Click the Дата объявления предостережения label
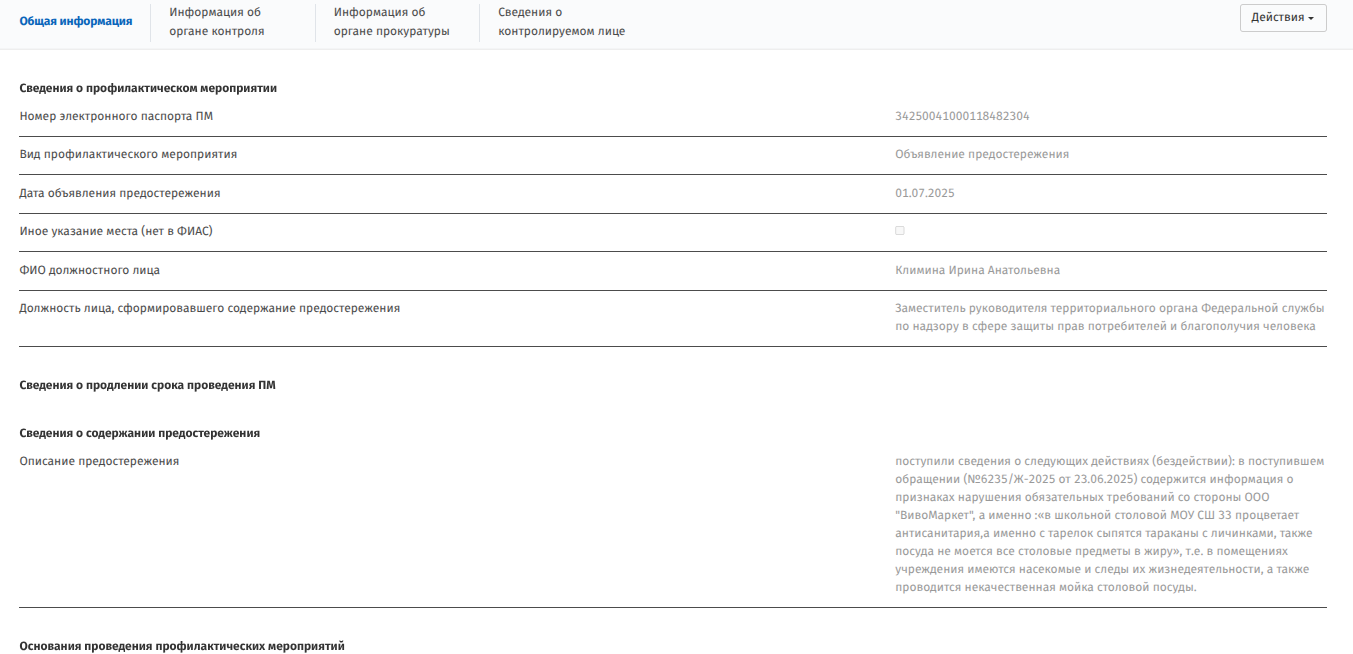The width and height of the screenshot is (1353, 654). 120,193
